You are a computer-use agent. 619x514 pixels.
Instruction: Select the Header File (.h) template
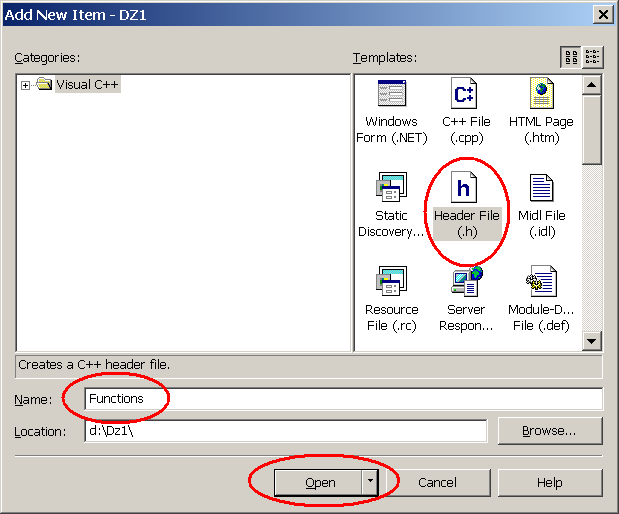tap(467, 205)
